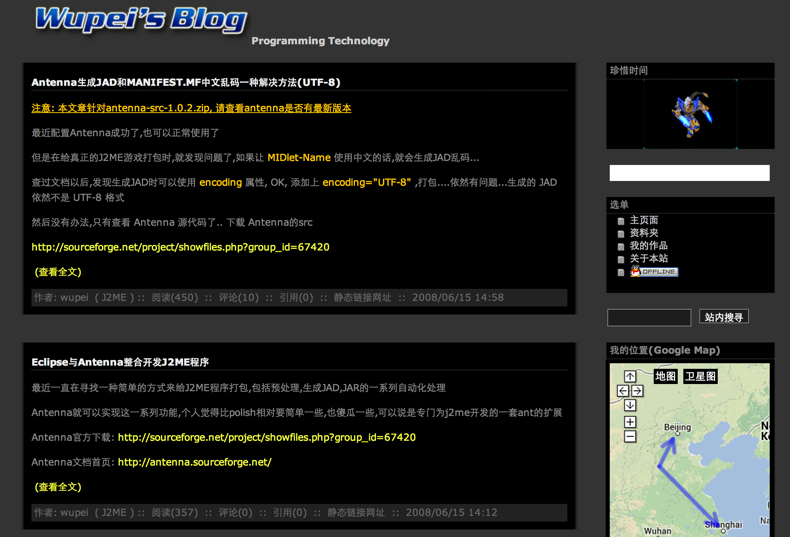The height and width of the screenshot is (537, 790).
Task: Click the Wupei's Blog logo
Action: [x=141, y=19]
